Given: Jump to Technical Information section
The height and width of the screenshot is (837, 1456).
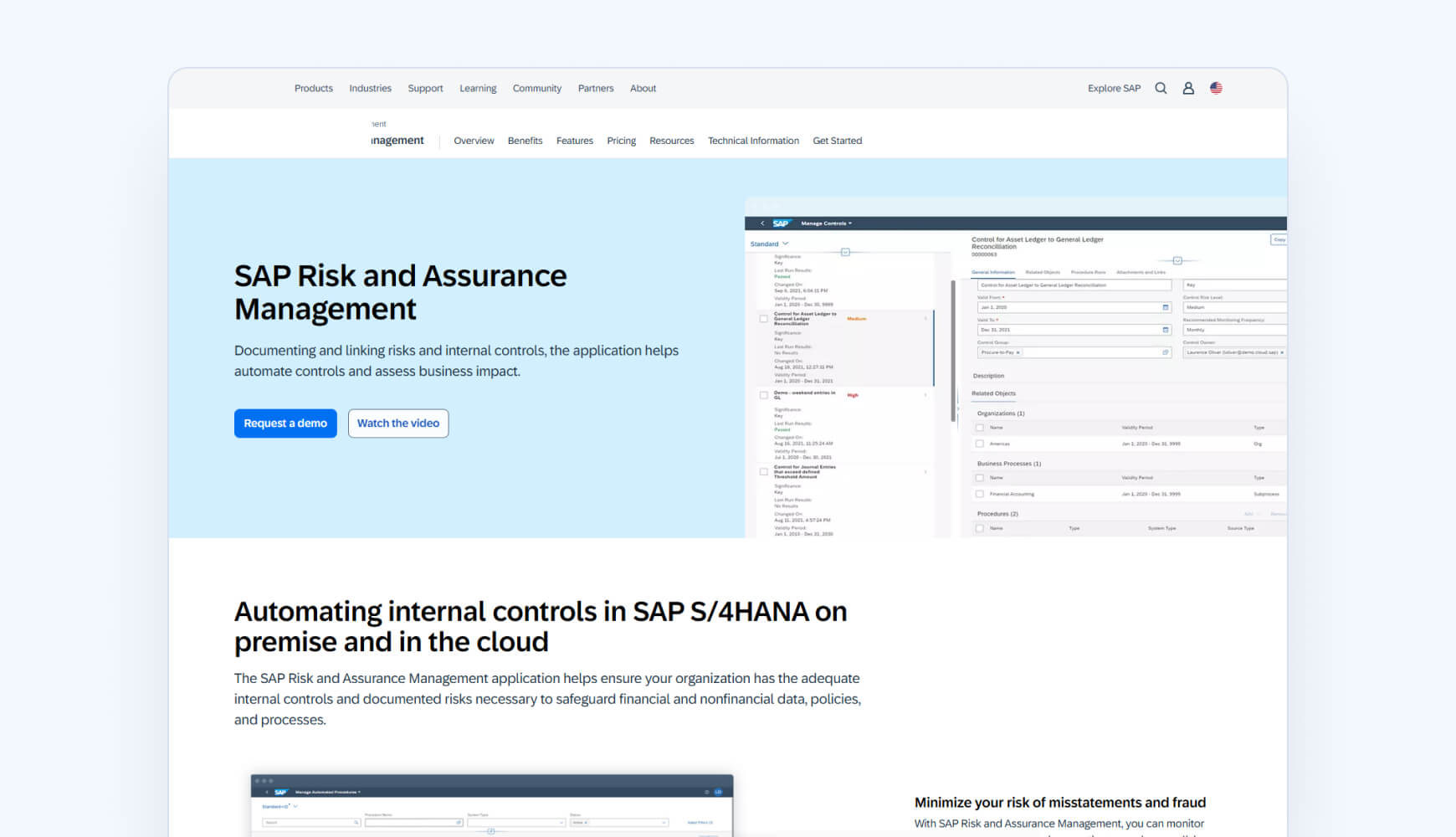Looking at the screenshot, I should tap(753, 141).
